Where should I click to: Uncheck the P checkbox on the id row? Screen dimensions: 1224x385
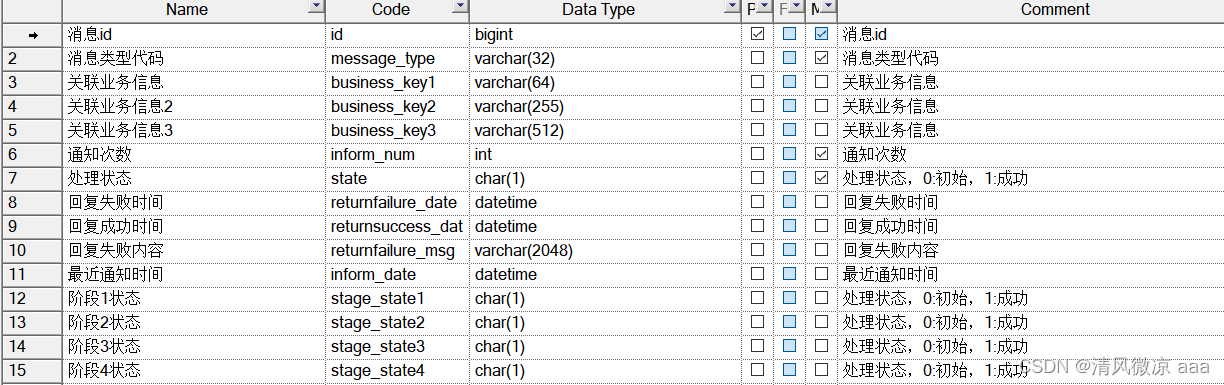[x=757, y=34]
